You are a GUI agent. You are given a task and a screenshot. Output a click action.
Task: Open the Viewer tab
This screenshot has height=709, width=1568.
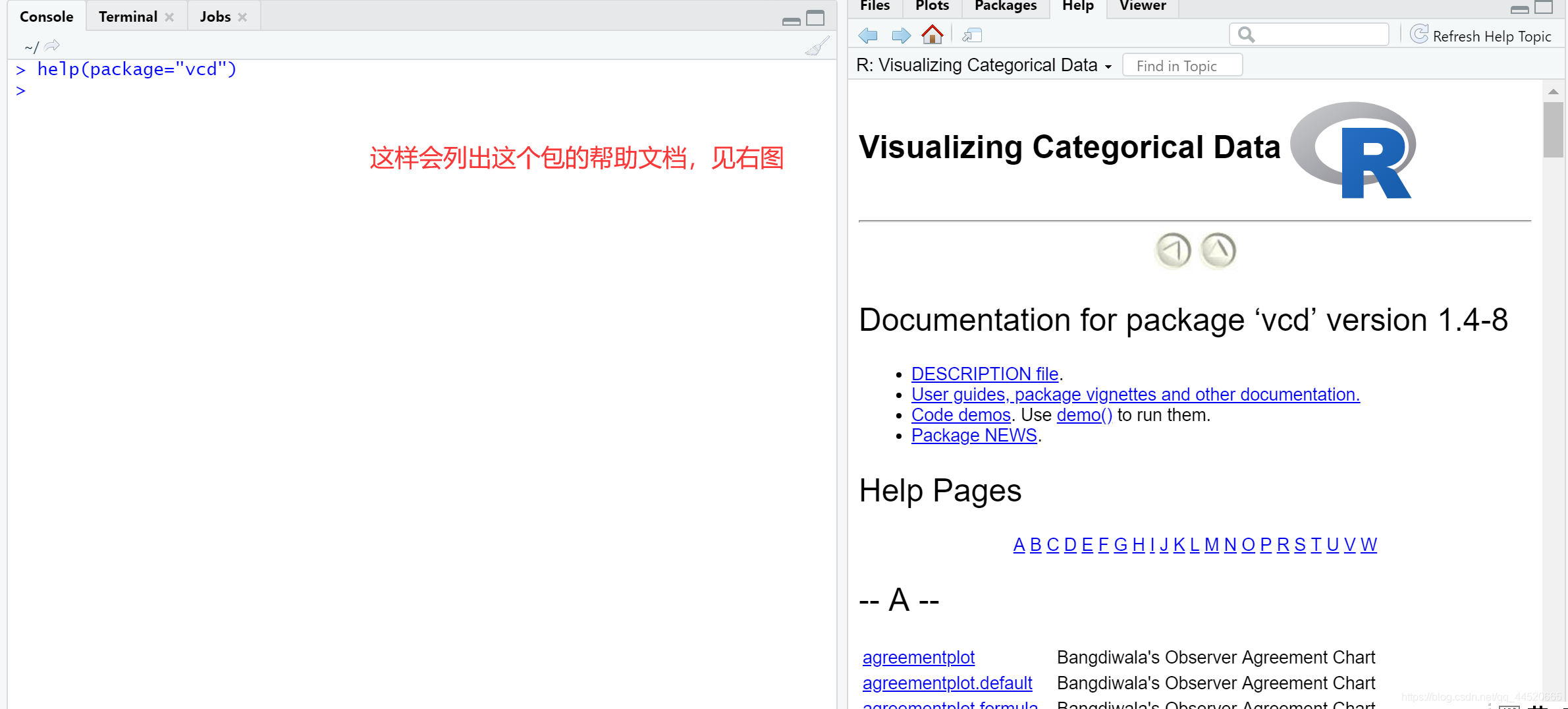tap(1143, 7)
